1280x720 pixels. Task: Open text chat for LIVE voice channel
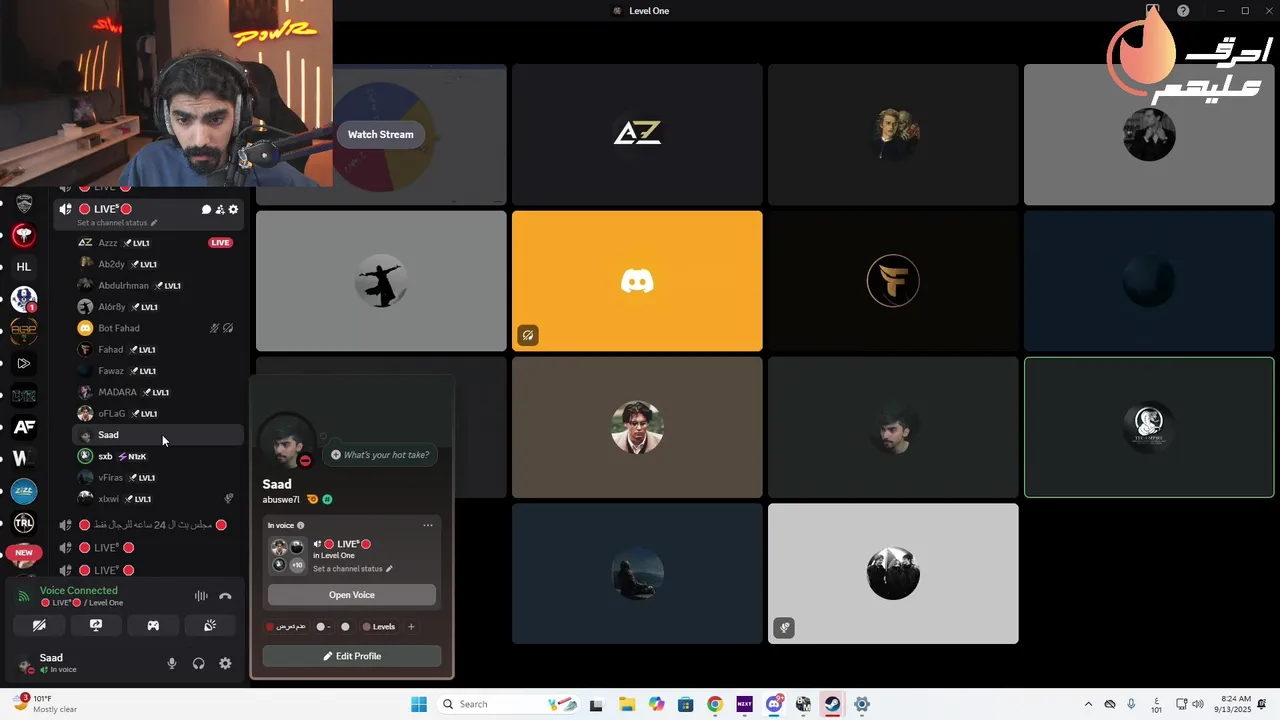(206, 210)
